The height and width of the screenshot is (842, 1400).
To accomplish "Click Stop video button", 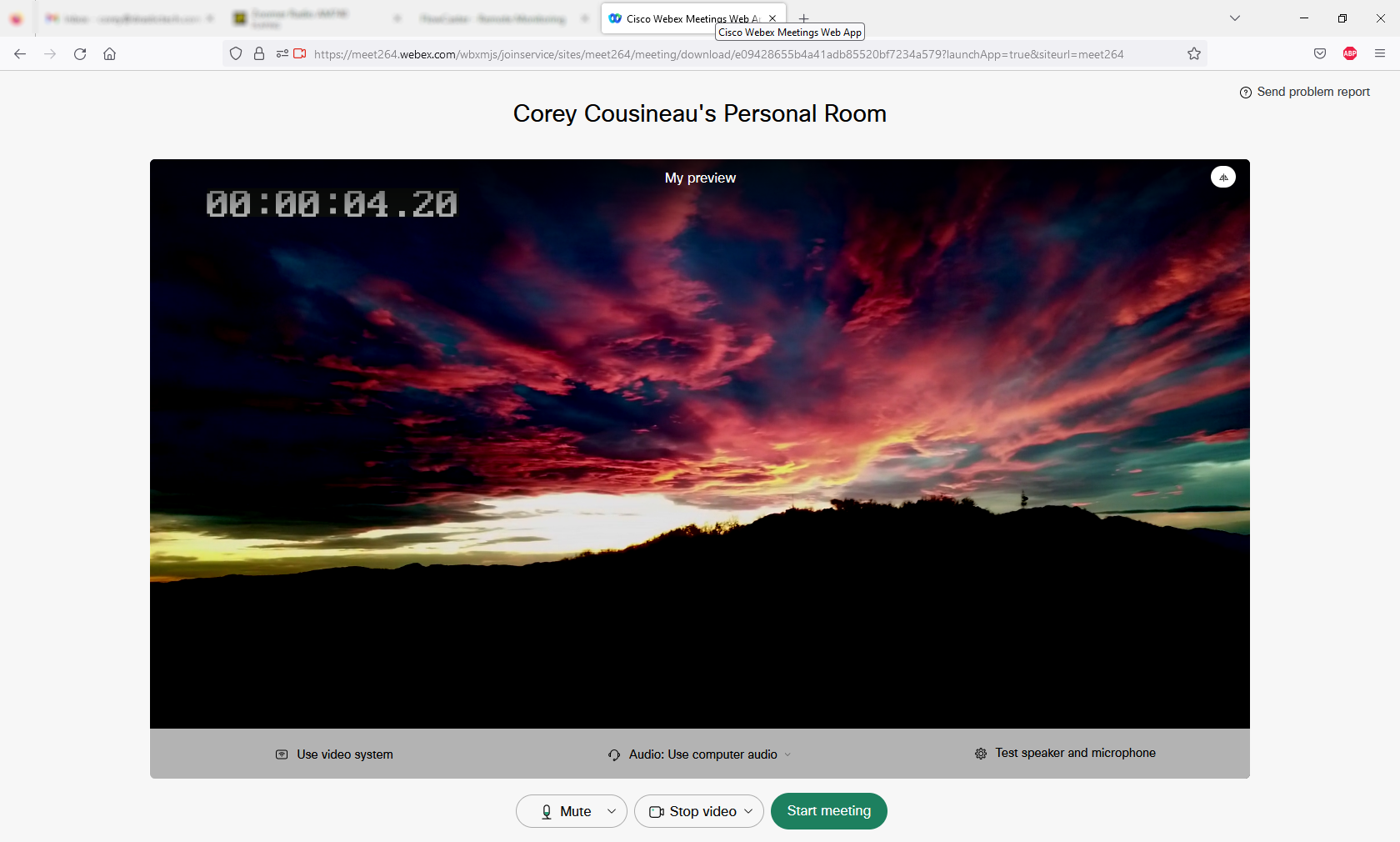I will (x=693, y=811).
